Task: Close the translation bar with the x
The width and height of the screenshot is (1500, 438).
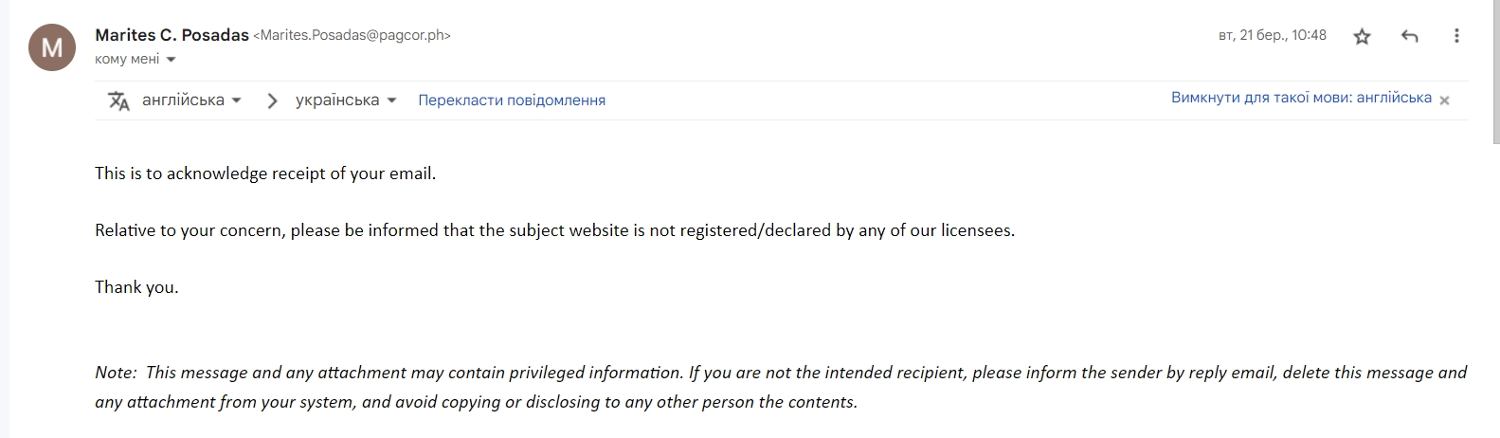Action: click(1444, 100)
